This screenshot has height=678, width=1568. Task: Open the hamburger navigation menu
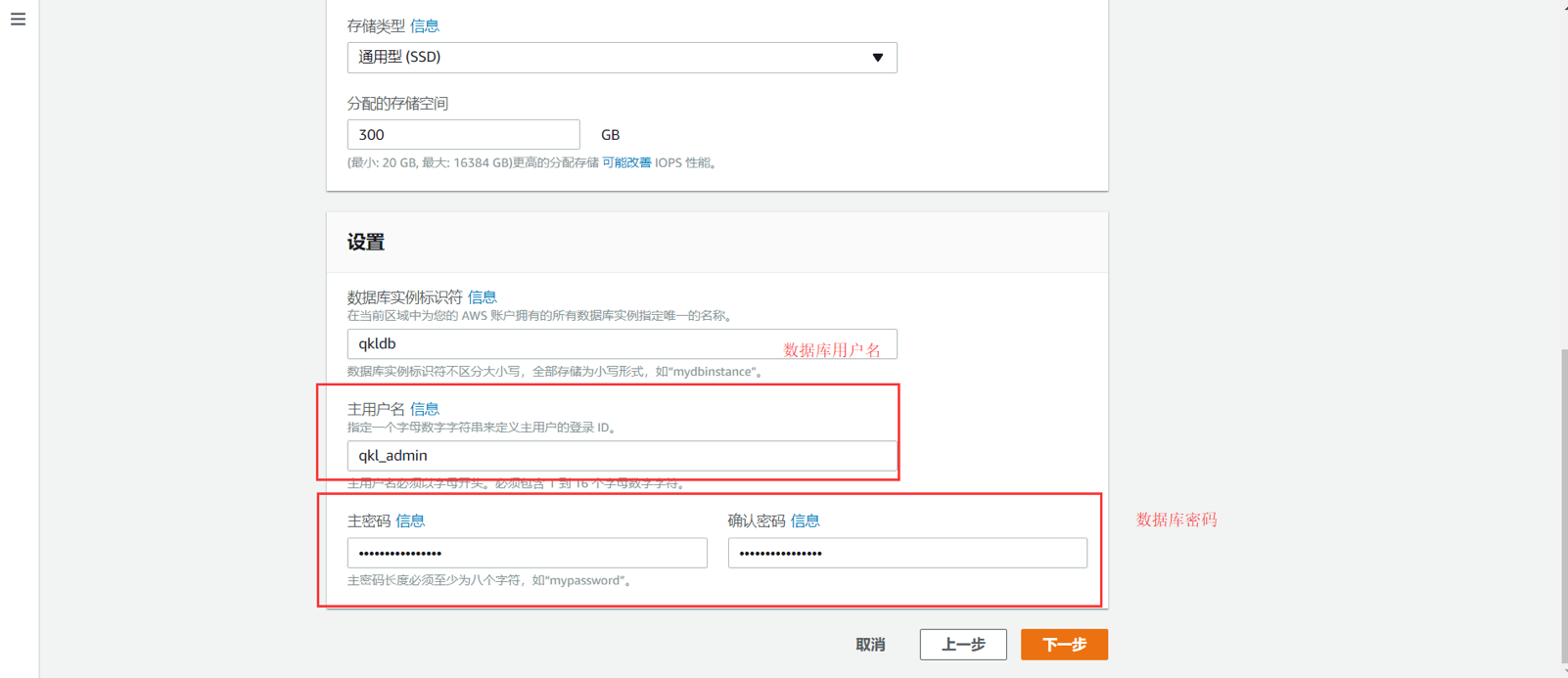pyautogui.click(x=18, y=20)
